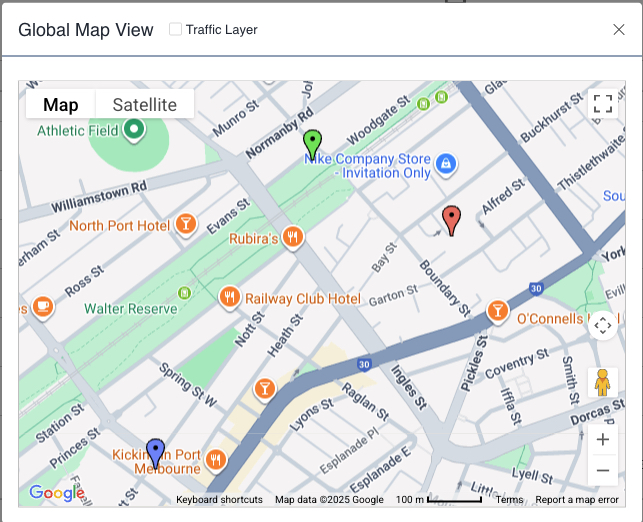This screenshot has height=522, width=643.
Task: Click Rubira's restaurant icon
Action: point(292,238)
